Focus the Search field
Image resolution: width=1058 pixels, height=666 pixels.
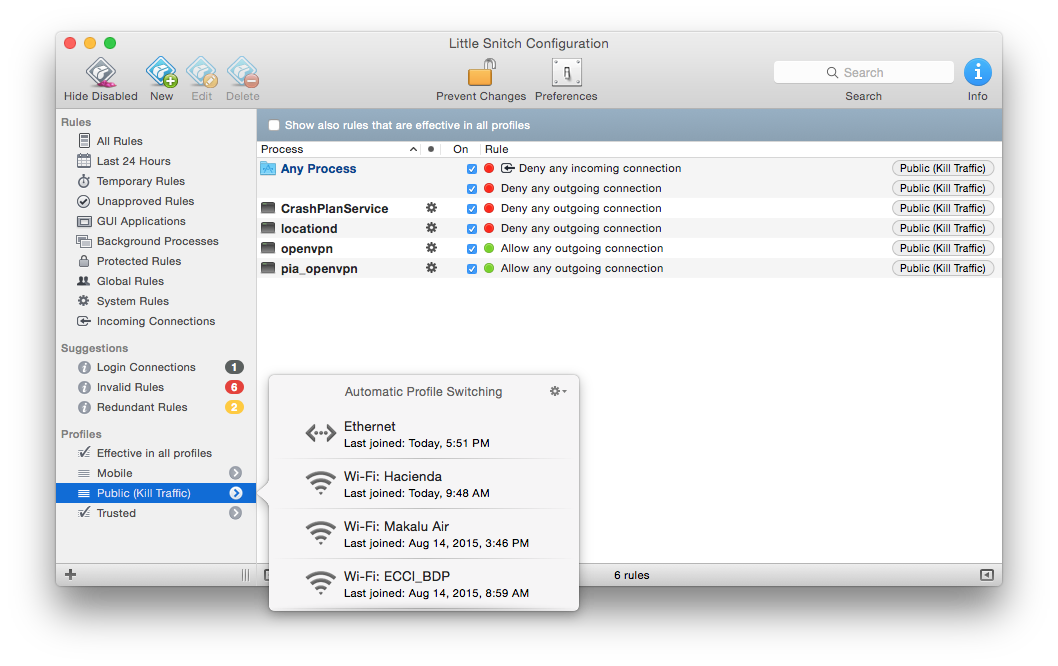coord(864,72)
